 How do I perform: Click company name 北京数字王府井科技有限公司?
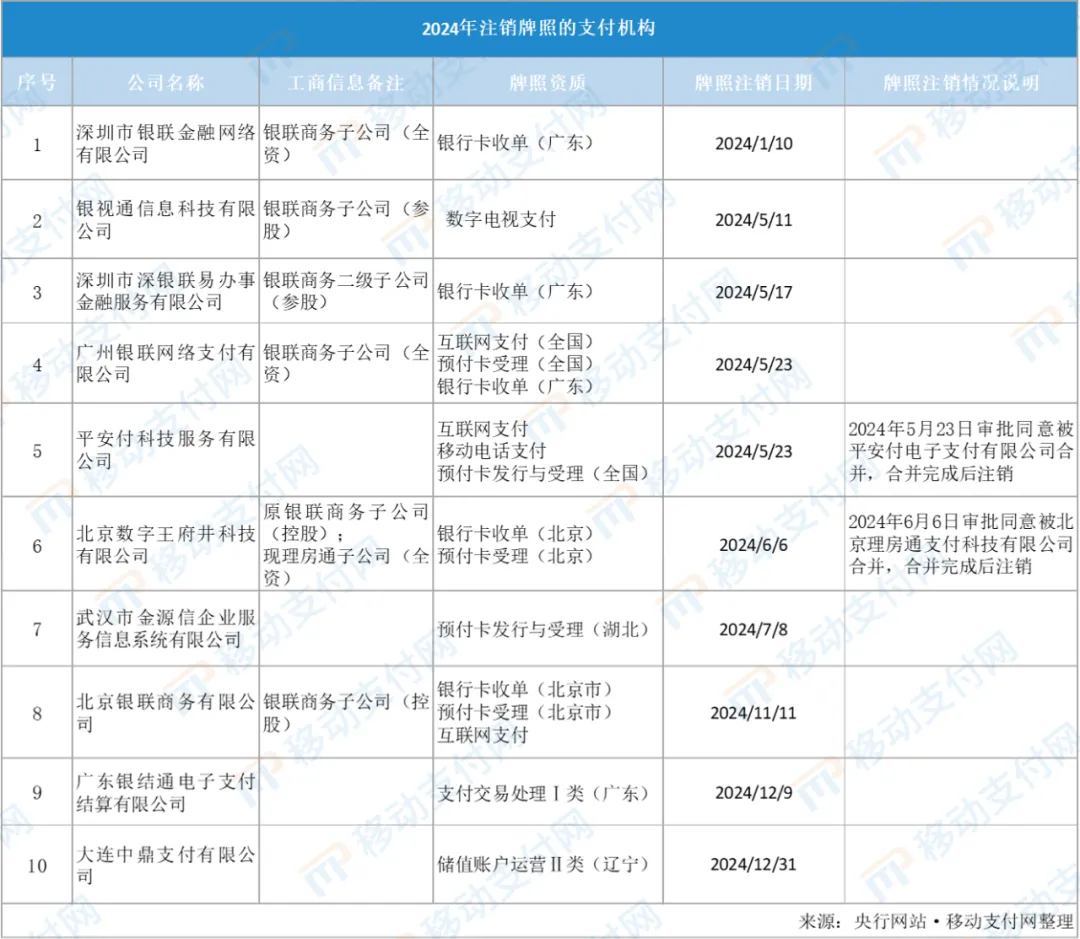(x=165, y=544)
